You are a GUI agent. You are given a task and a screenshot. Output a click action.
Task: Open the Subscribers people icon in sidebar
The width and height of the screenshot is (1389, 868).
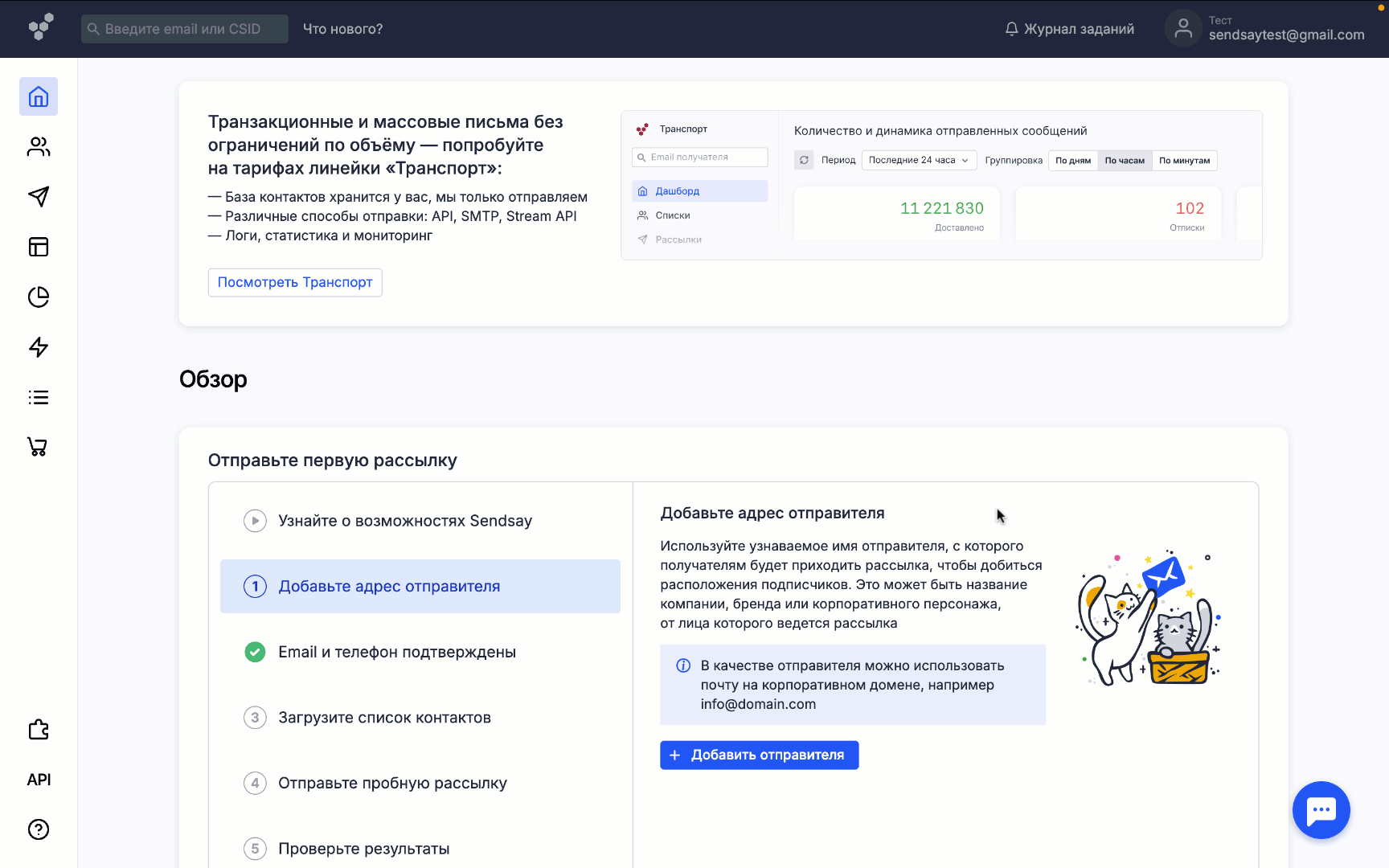[x=39, y=147]
